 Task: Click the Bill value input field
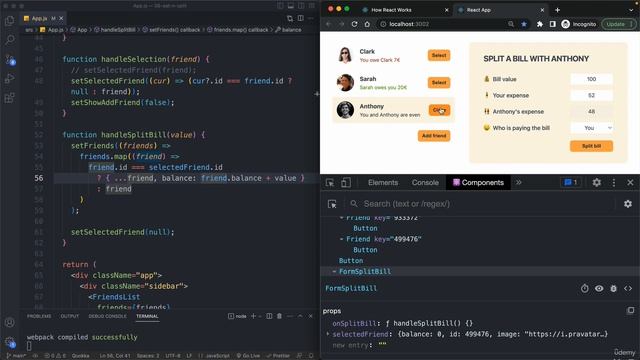(x=591, y=79)
